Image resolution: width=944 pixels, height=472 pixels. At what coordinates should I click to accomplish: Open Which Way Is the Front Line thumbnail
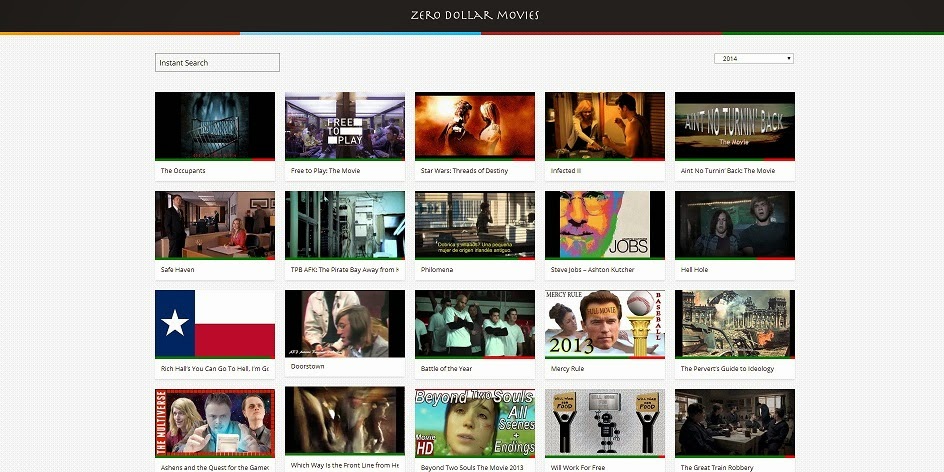(x=345, y=421)
